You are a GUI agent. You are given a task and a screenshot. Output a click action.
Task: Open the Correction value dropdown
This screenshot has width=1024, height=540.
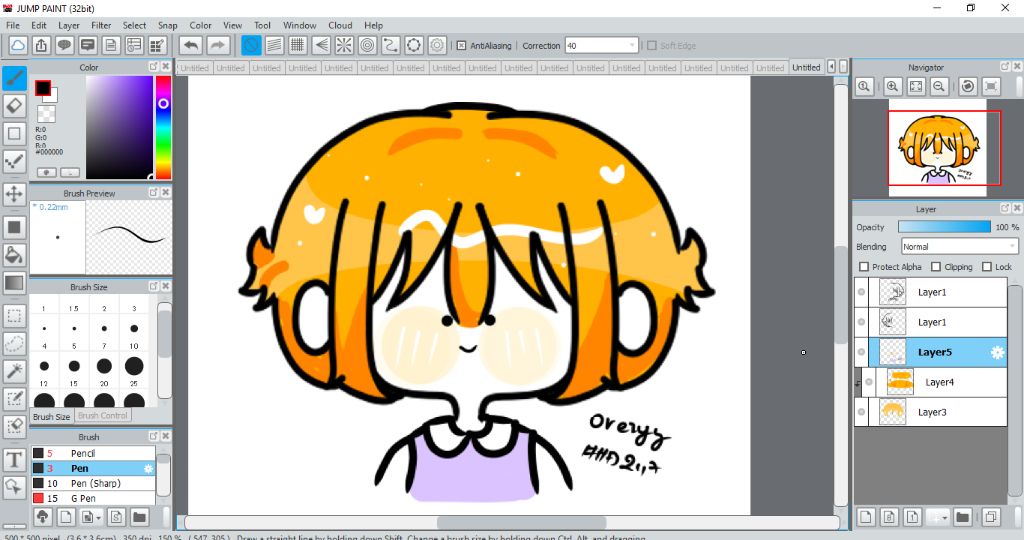(601, 46)
